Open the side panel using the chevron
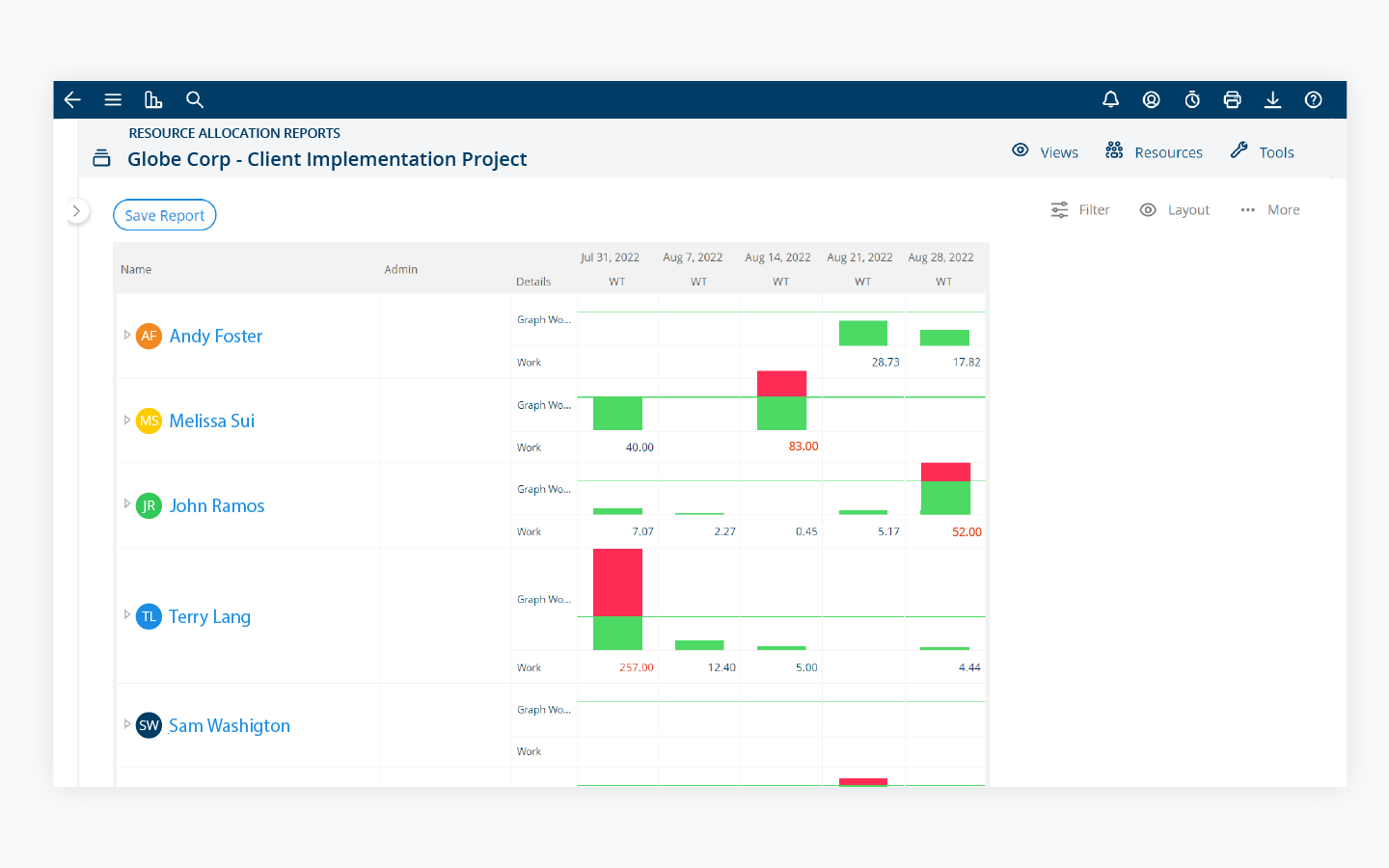1389x868 pixels. click(x=76, y=210)
